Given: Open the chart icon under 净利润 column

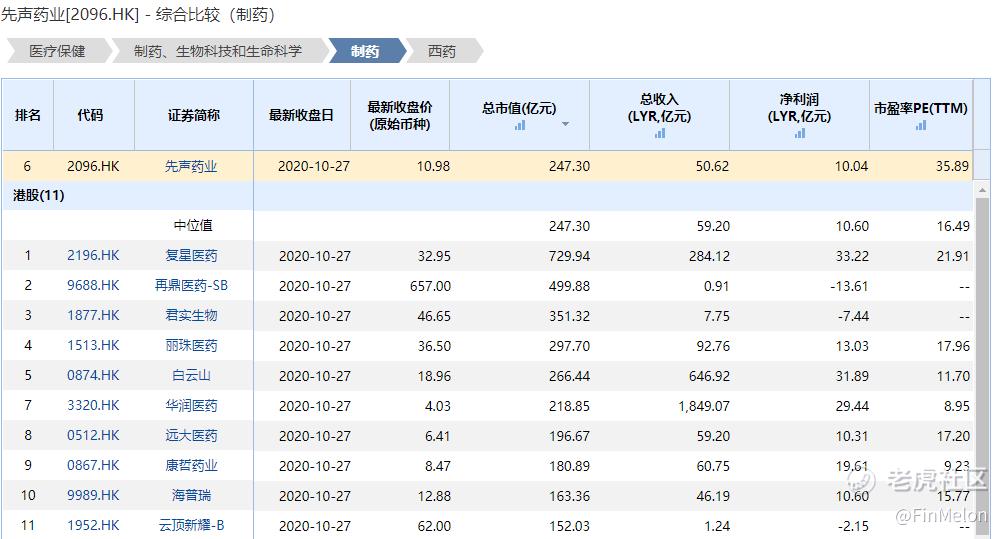Looking at the screenshot, I should [800, 133].
